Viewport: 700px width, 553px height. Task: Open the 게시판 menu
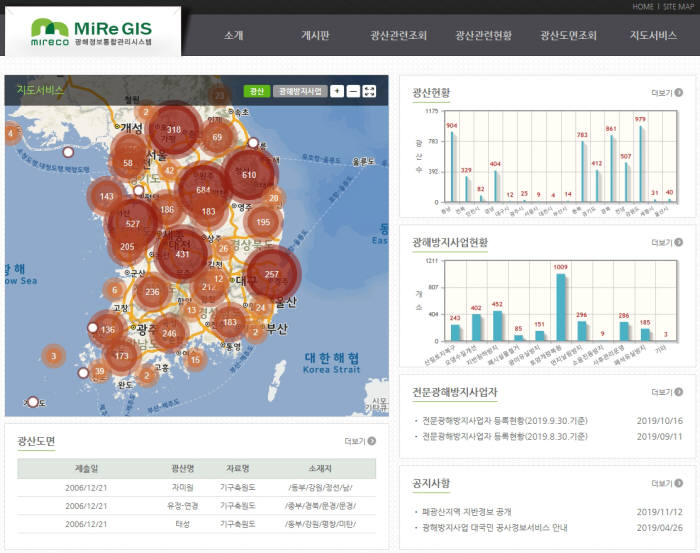[x=315, y=35]
